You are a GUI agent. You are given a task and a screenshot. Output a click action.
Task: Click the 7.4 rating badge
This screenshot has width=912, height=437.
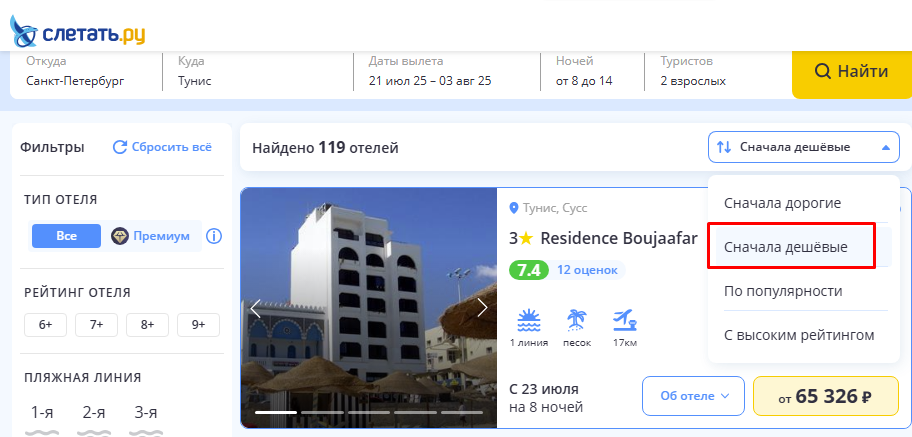pyautogui.click(x=529, y=271)
